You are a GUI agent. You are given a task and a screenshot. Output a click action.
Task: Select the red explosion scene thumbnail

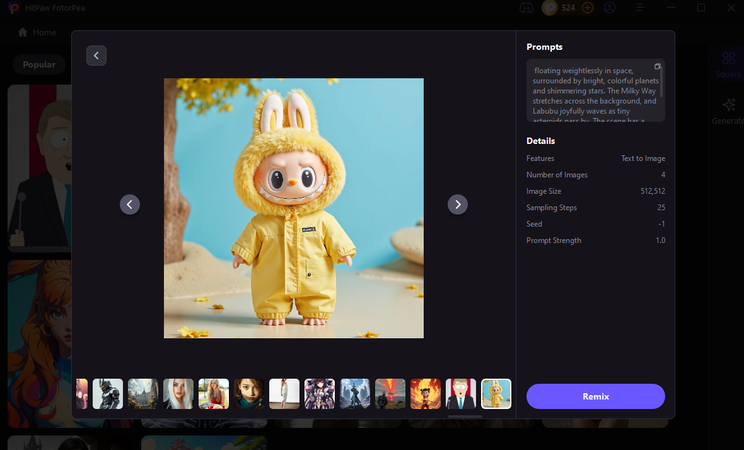pyautogui.click(x=390, y=394)
